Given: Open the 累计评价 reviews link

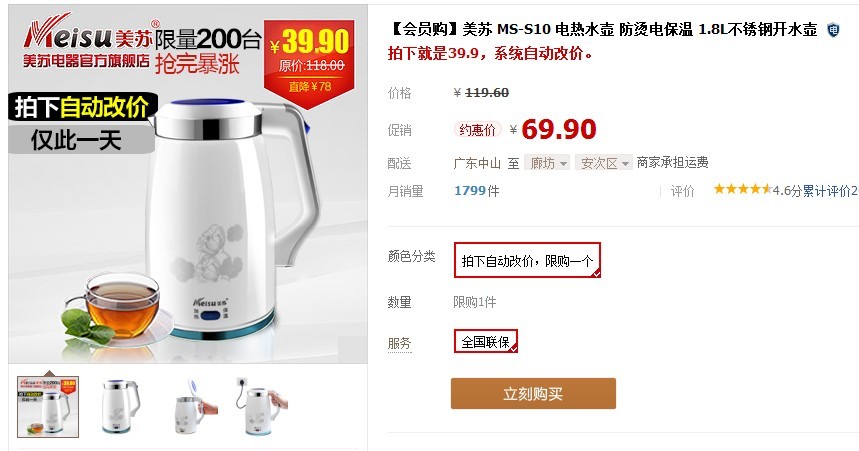Looking at the screenshot, I should pos(827,191).
